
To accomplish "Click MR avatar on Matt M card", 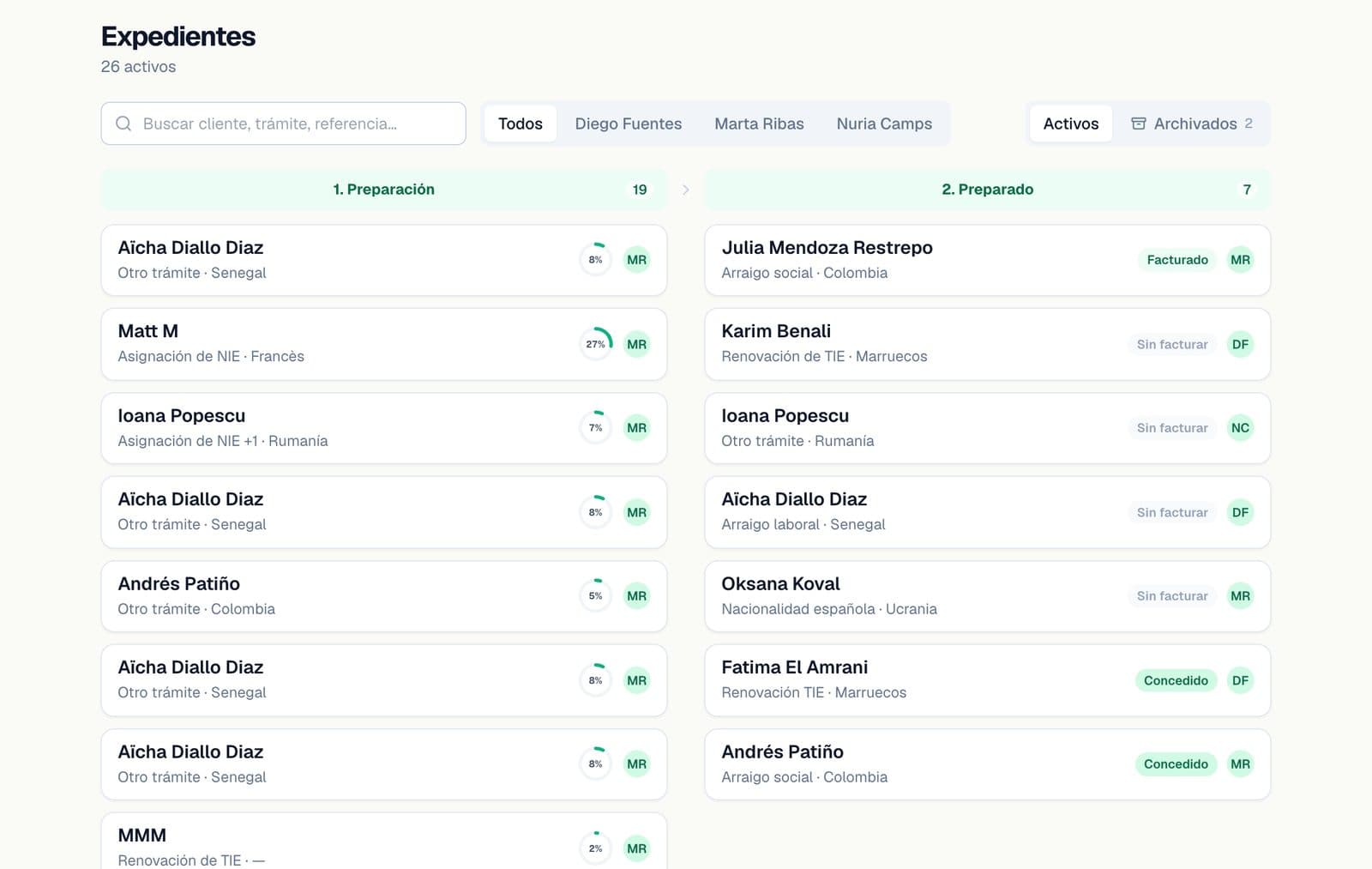I will pyautogui.click(x=636, y=344).
